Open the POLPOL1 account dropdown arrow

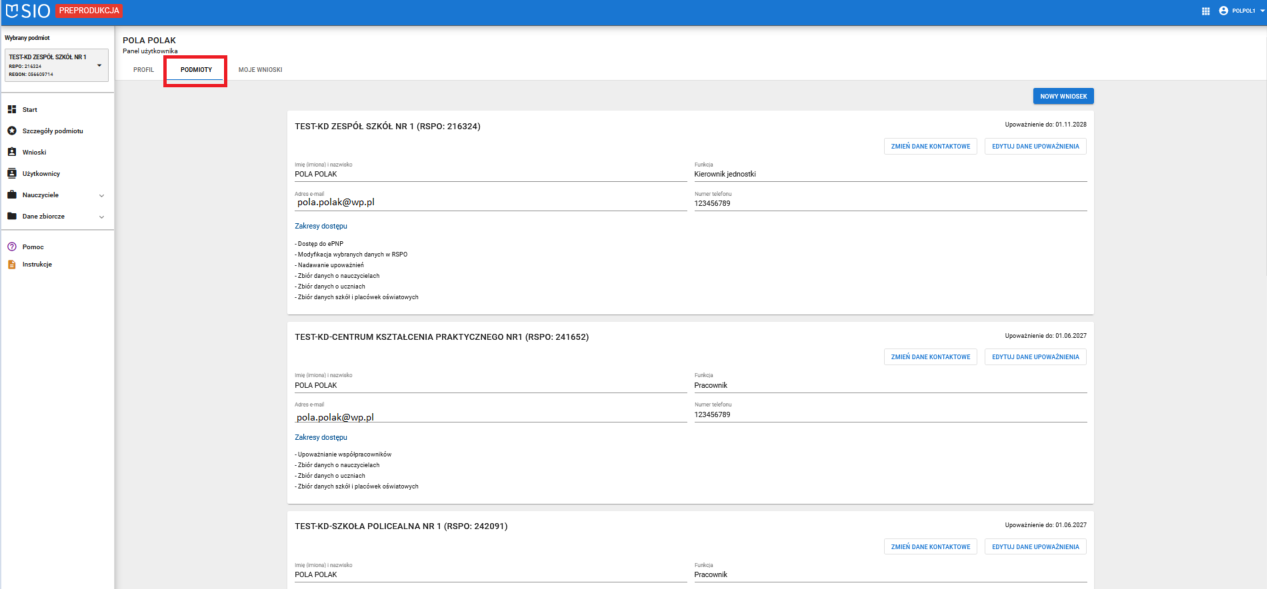point(1262,11)
